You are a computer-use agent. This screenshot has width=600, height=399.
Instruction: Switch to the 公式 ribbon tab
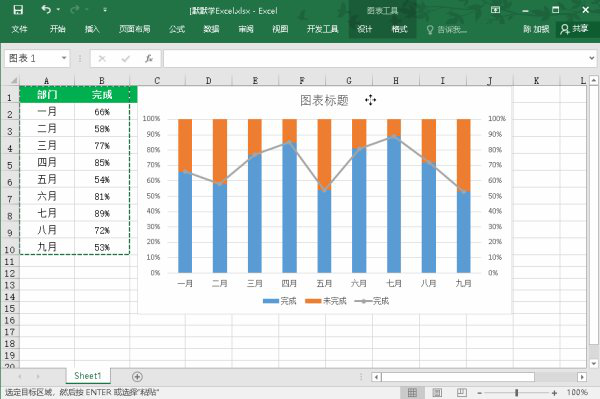pyautogui.click(x=177, y=29)
